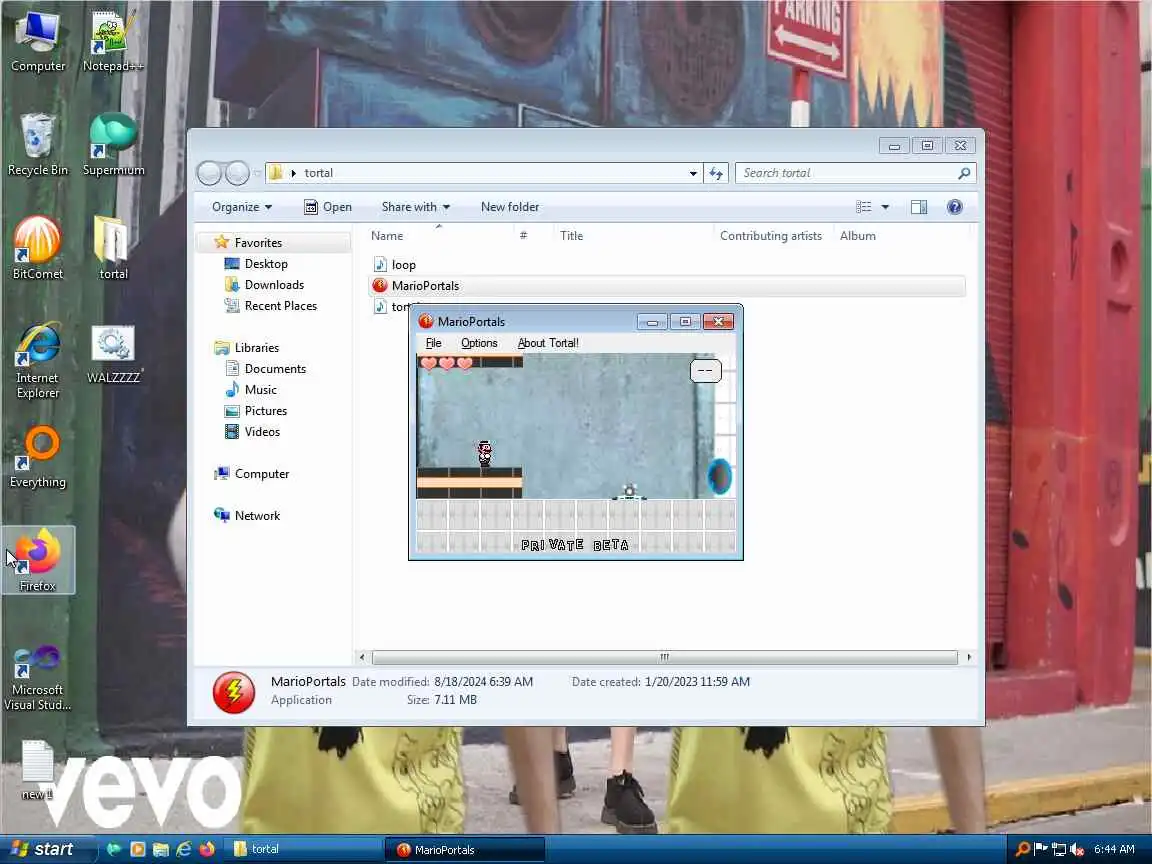Sort by the Album column header
This screenshot has height=864, width=1152.
857,236
